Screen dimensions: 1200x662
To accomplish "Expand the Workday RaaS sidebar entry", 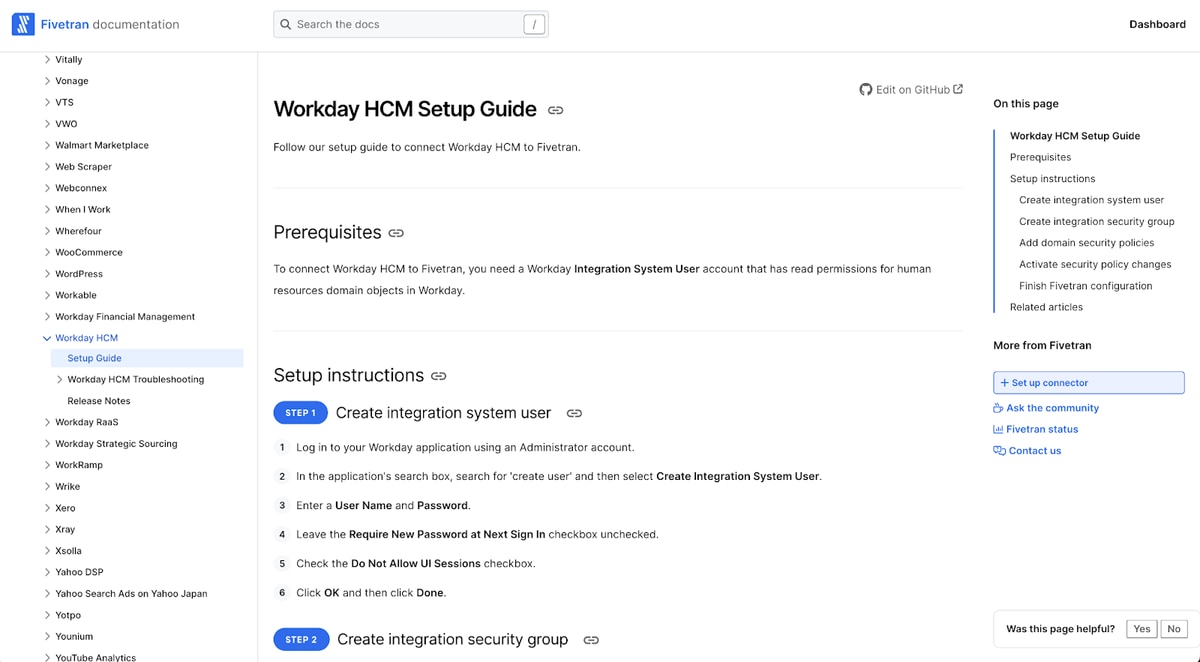I will coord(47,422).
